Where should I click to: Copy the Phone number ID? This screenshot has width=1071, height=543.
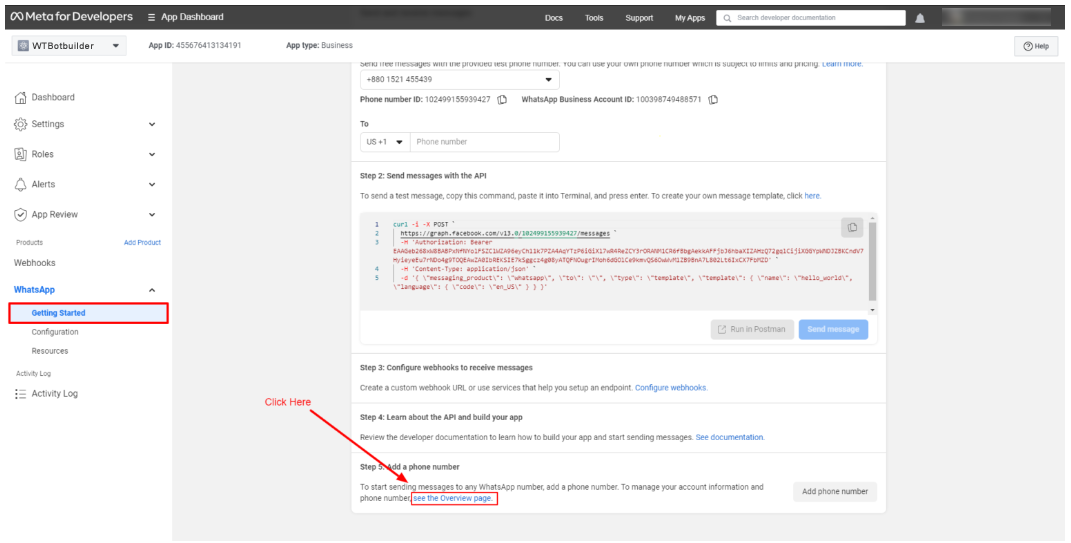click(x=503, y=100)
